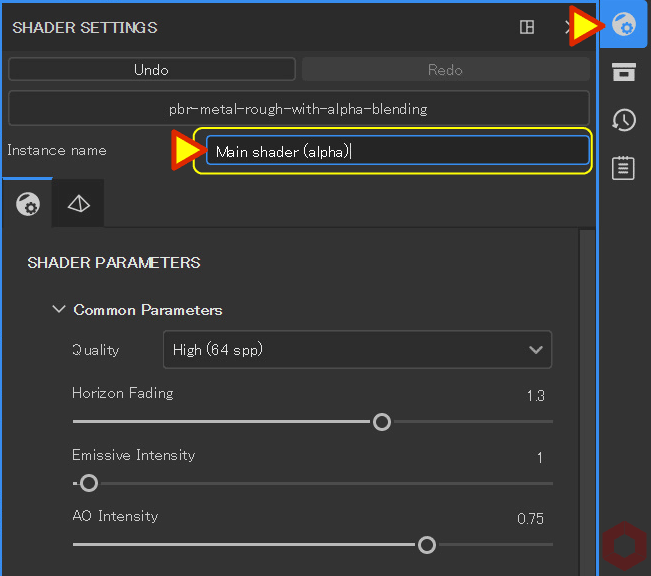Open Shader Settings icon in right sidebar
Viewport: 651px width, 576px height.
[x=624, y=25]
